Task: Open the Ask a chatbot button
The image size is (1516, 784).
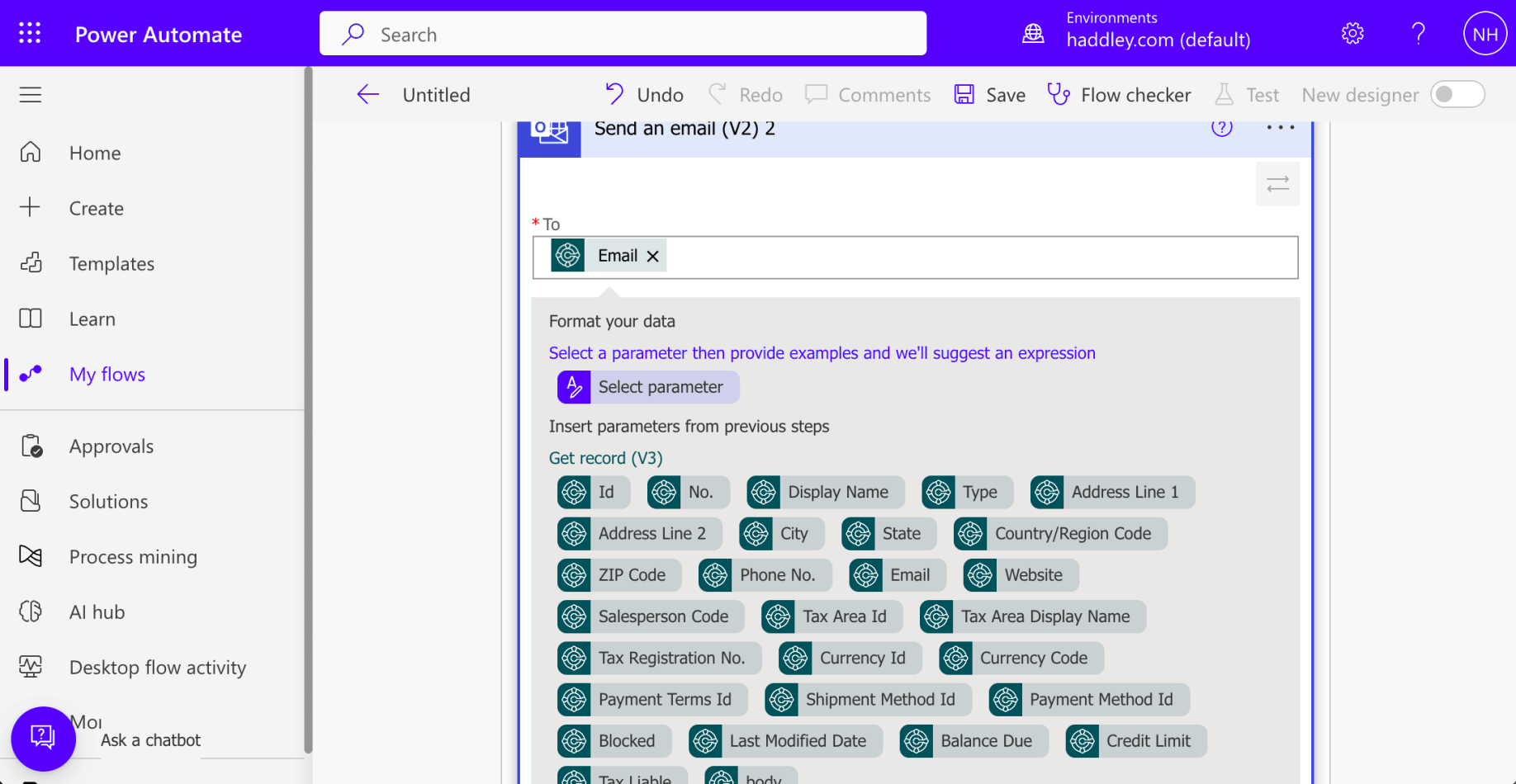Action: pyautogui.click(x=43, y=739)
